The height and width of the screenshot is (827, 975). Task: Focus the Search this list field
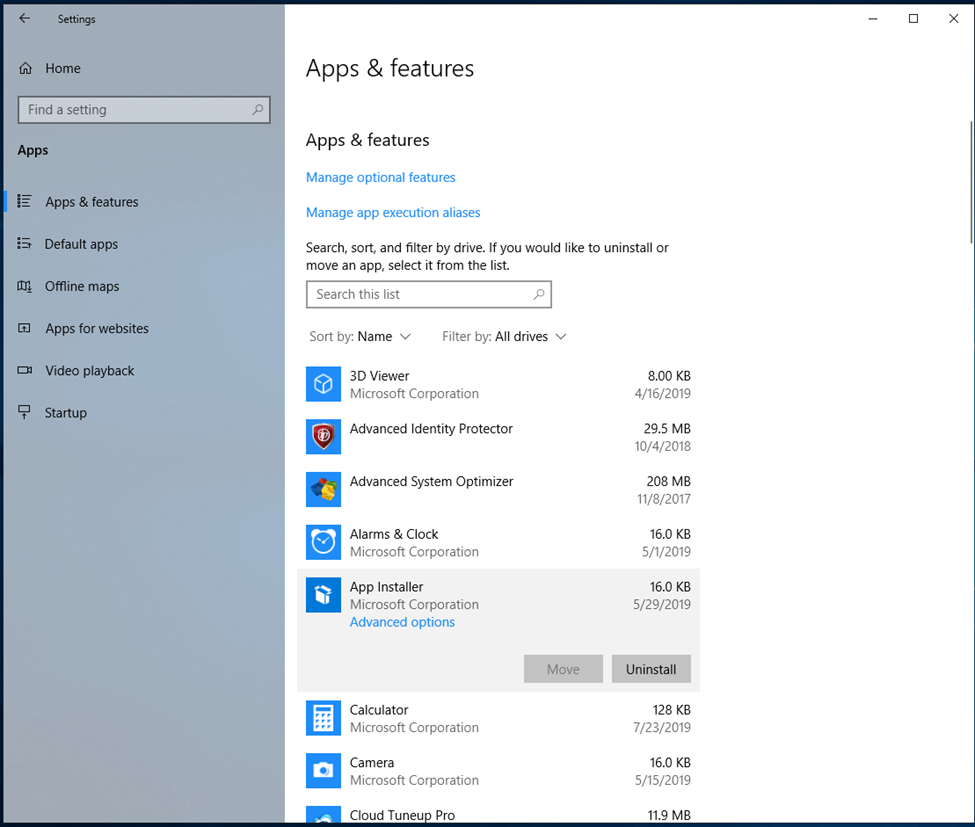click(x=429, y=294)
